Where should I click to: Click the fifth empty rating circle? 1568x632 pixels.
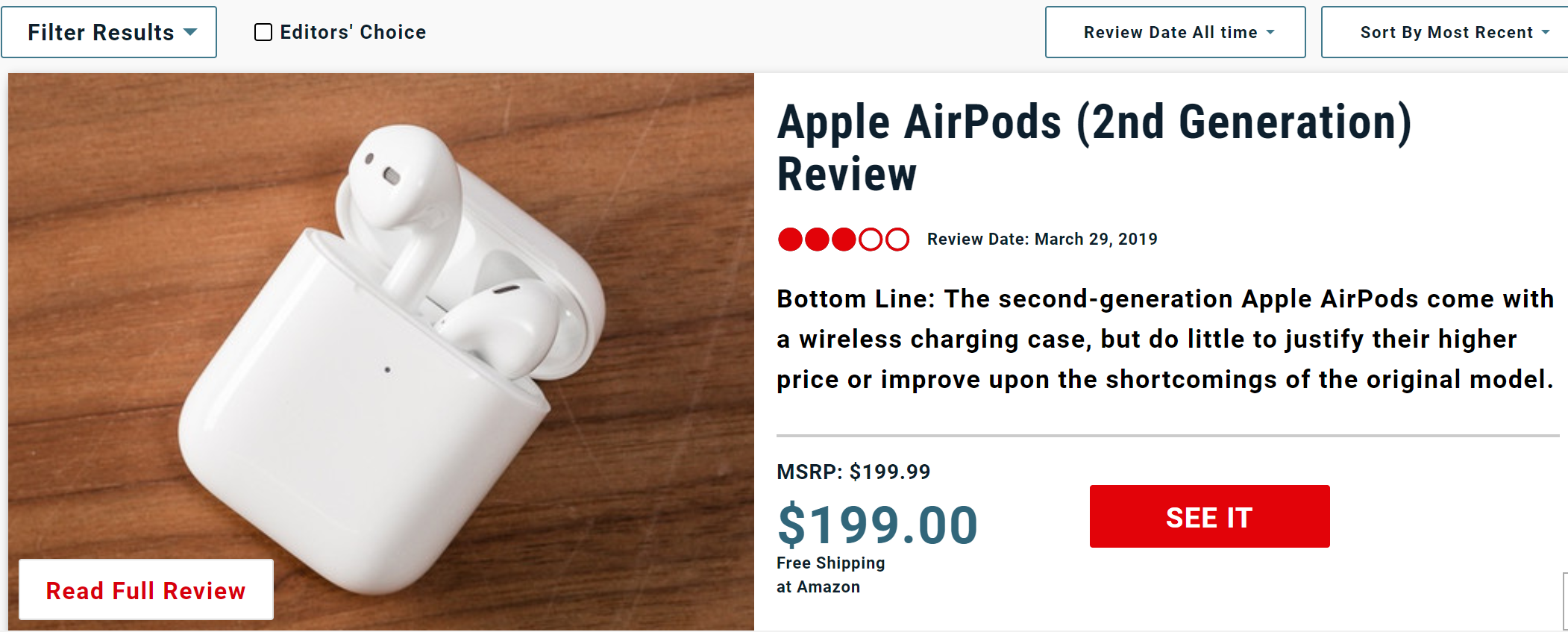(x=897, y=240)
